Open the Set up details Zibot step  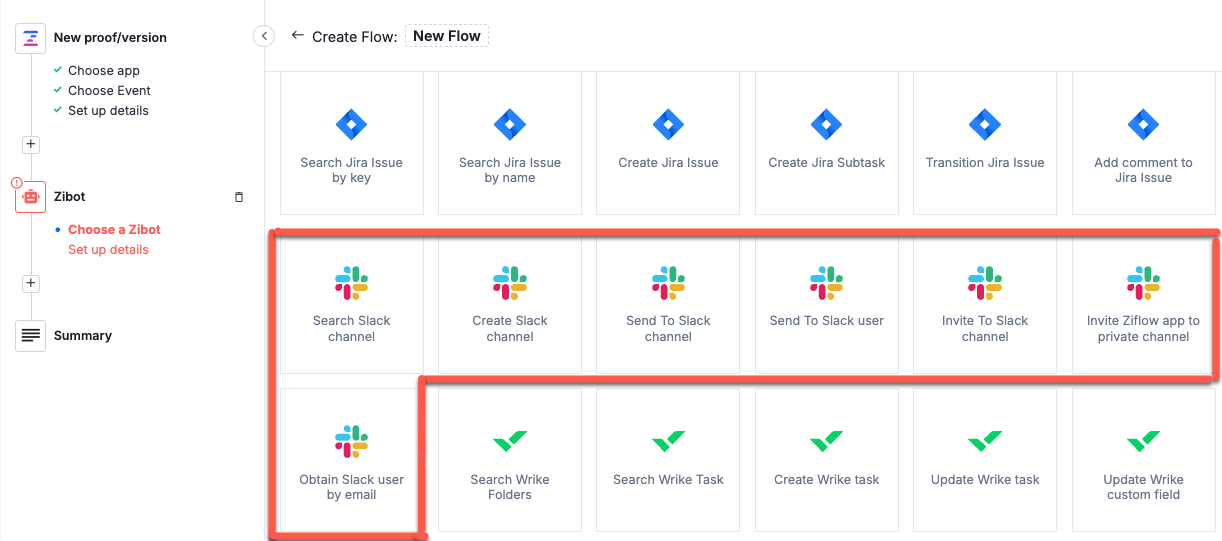click(x=108, y=250)
